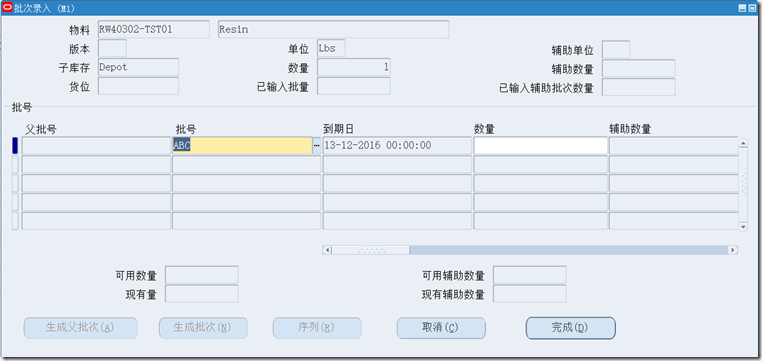Click the 生成批次(N) button
Screen dimensions: 762x361
(203, 328)
